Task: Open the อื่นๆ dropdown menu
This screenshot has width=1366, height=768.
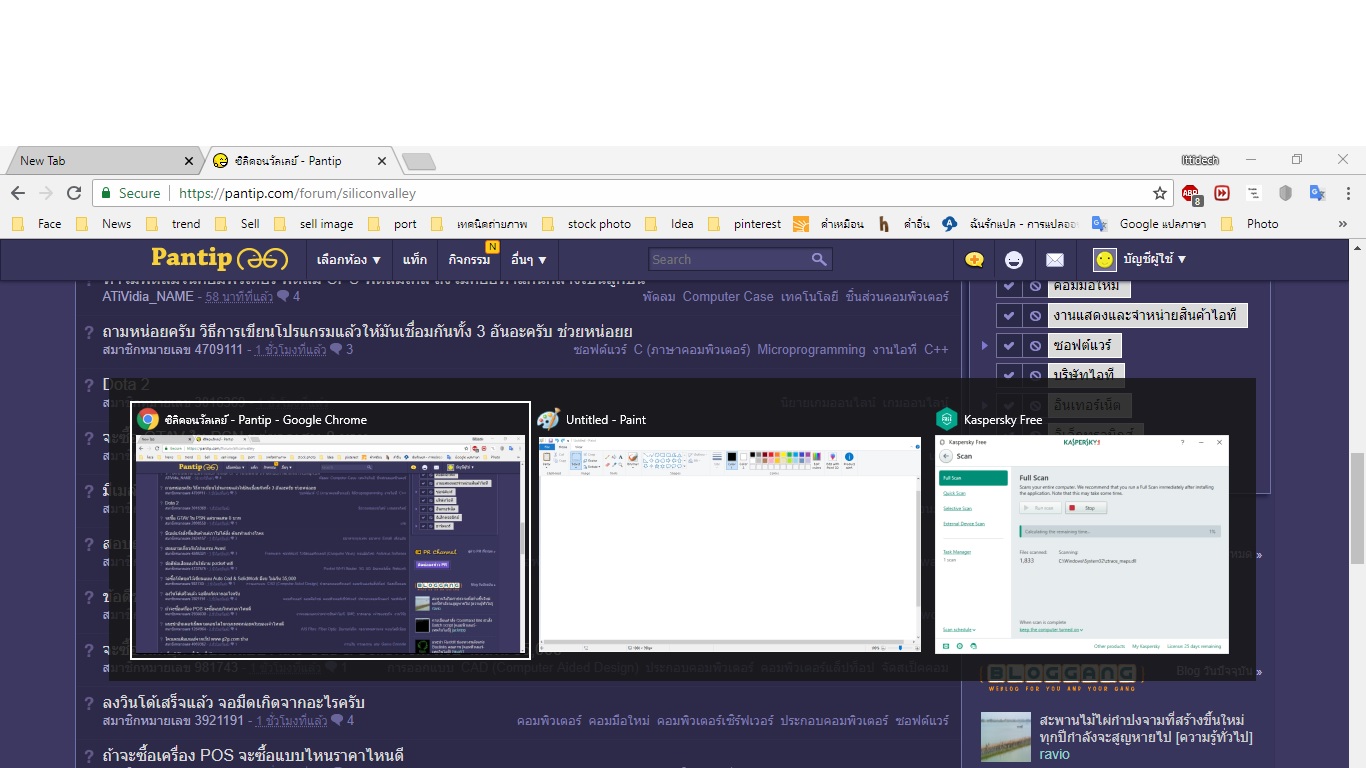Action: (x=528, y=260)
